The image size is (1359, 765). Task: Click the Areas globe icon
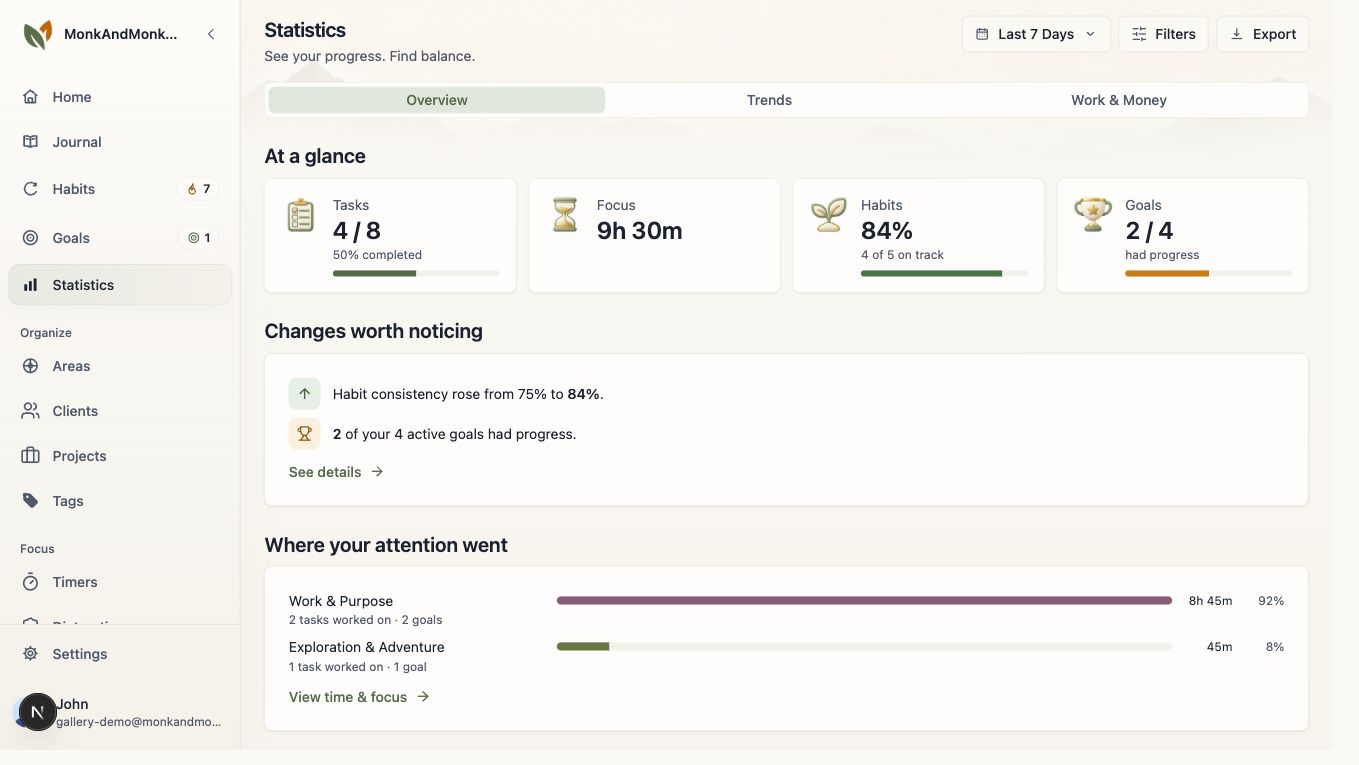pyautogui.click(x=31, y=366)
